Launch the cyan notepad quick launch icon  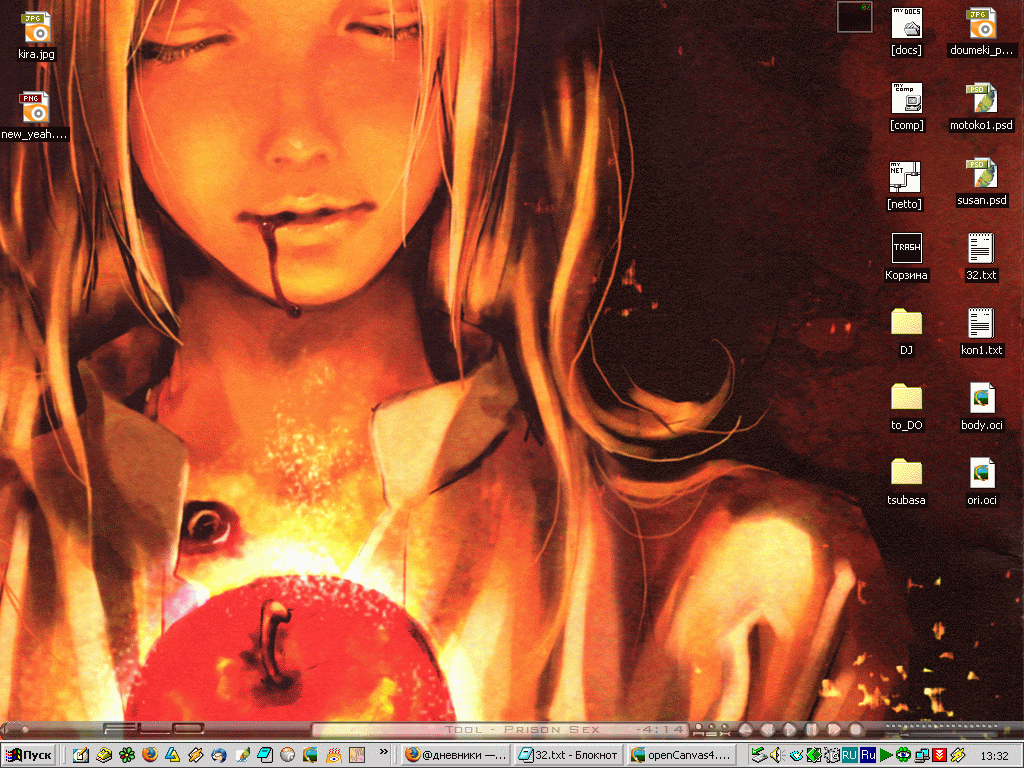point(264,756)
